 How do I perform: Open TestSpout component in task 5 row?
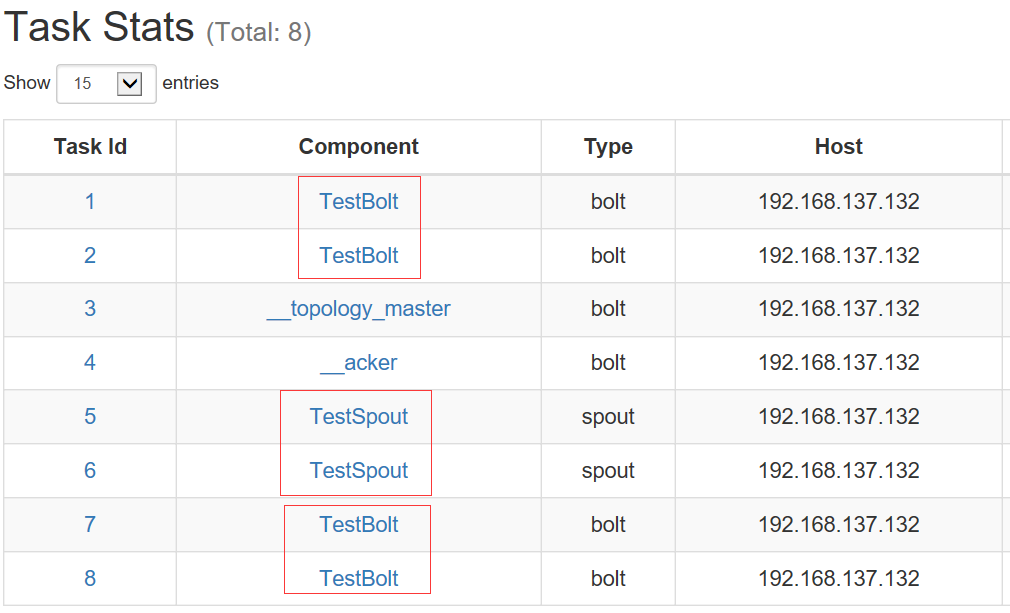click(x=359, y=417)
